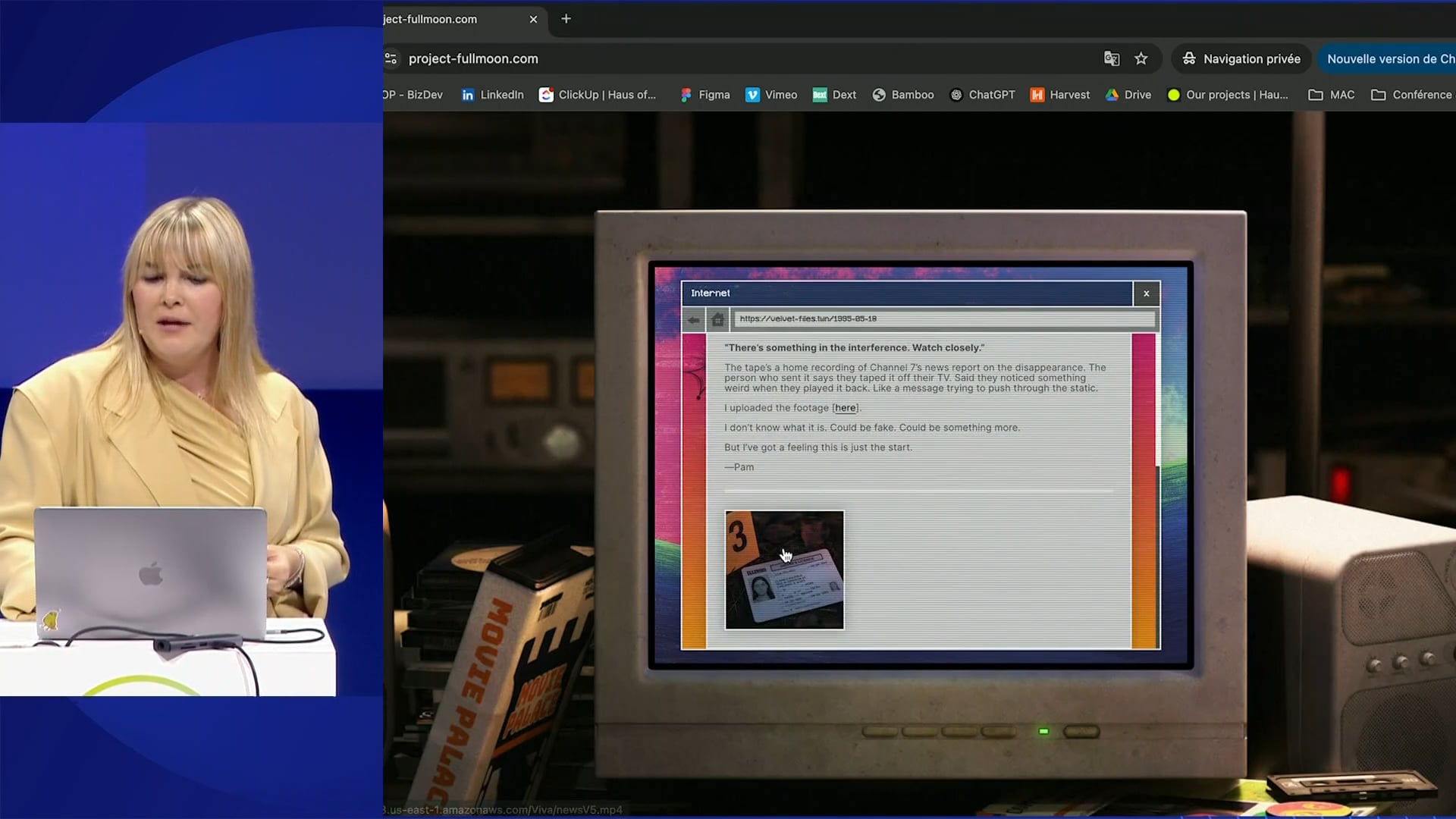
Task: Expand the Conférence bookmarks folder
Action: 1412,95
